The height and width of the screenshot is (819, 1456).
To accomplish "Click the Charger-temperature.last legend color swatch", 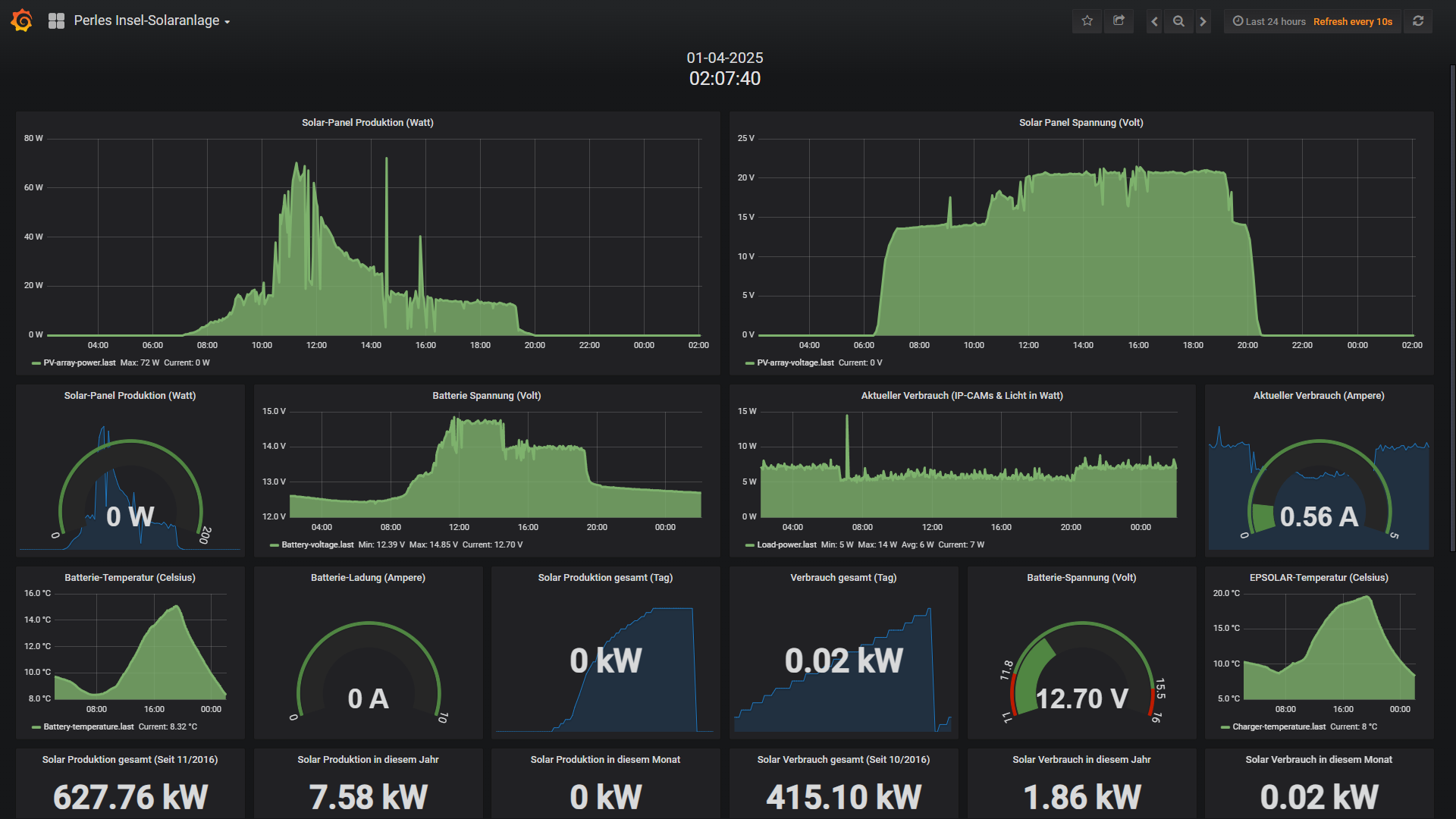I will pos(1225,727).
